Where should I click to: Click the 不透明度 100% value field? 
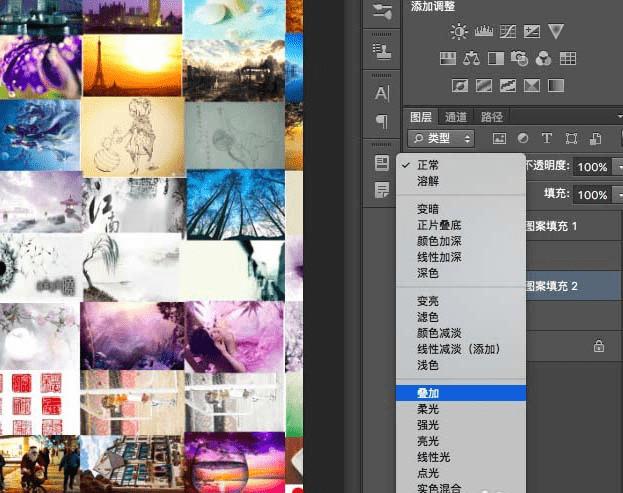592,167
